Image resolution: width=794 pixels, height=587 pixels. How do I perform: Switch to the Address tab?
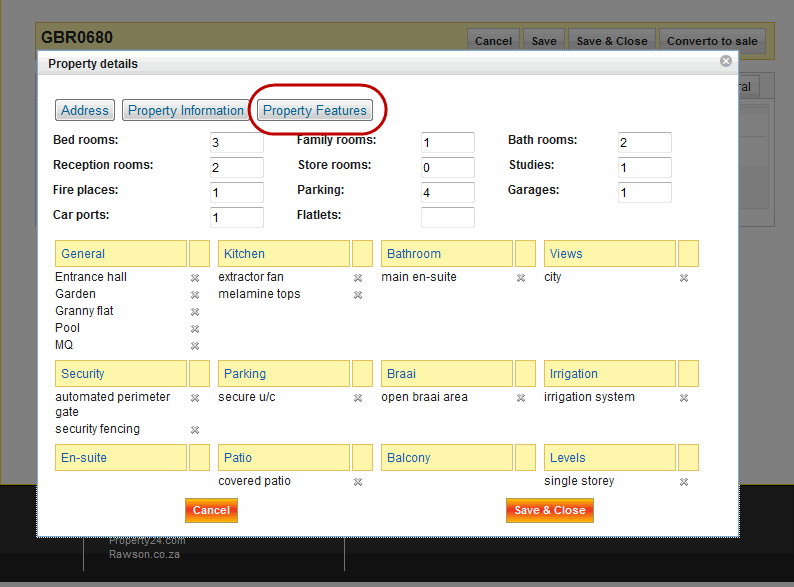(85, 111)
